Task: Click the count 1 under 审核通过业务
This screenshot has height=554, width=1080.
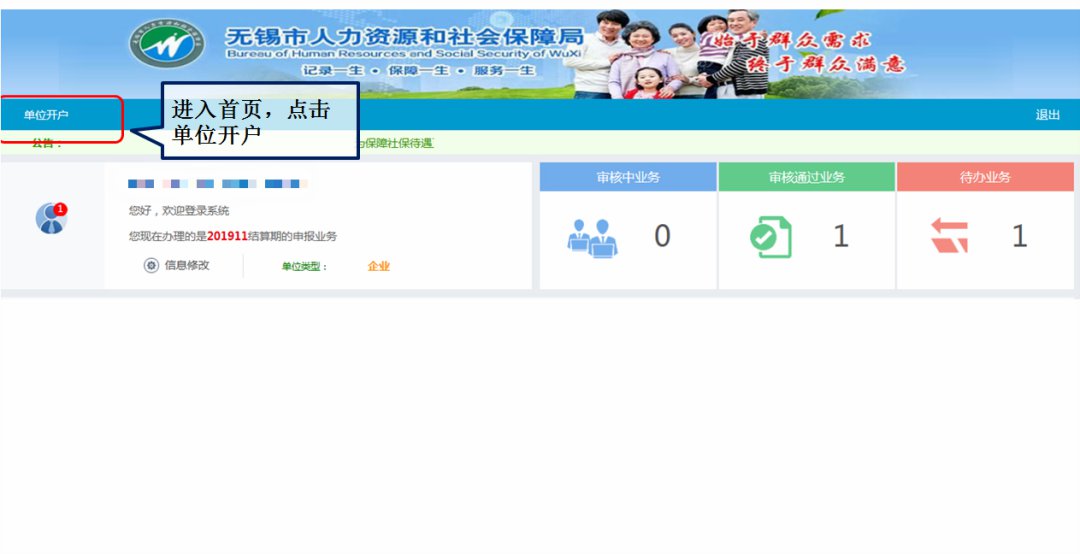Action: coord(840,236)
